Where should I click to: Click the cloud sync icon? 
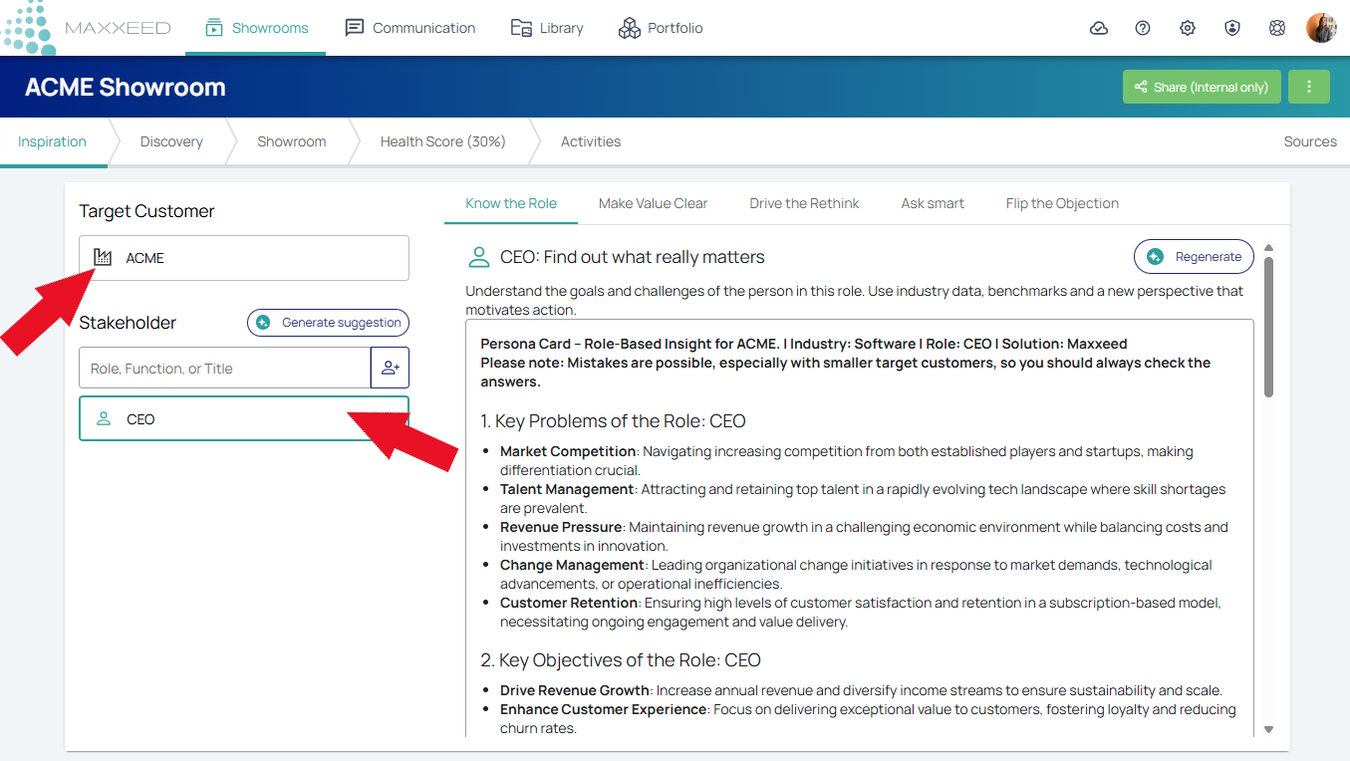pyautogui.click(x=1099, y=28)
